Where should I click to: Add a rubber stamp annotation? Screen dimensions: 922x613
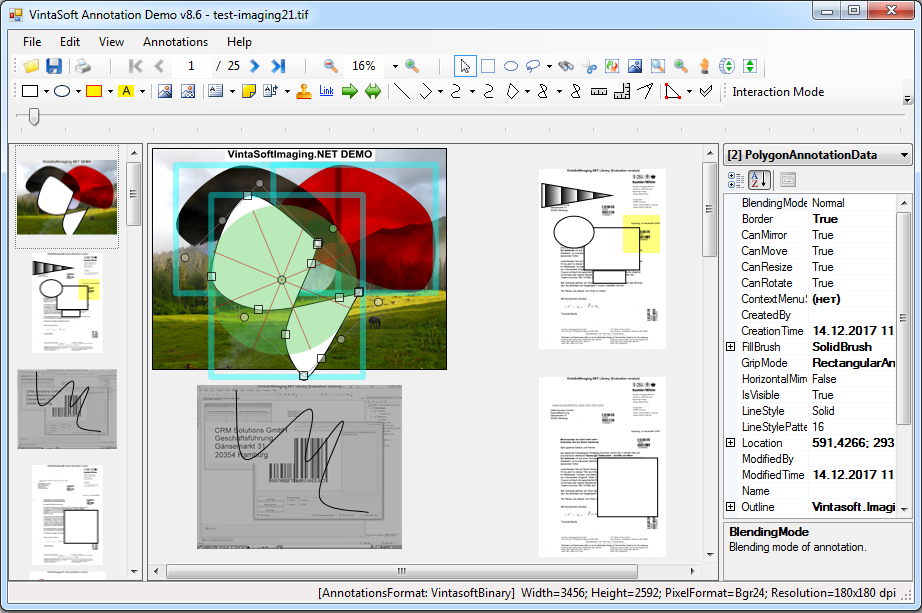tap(304, 91)
